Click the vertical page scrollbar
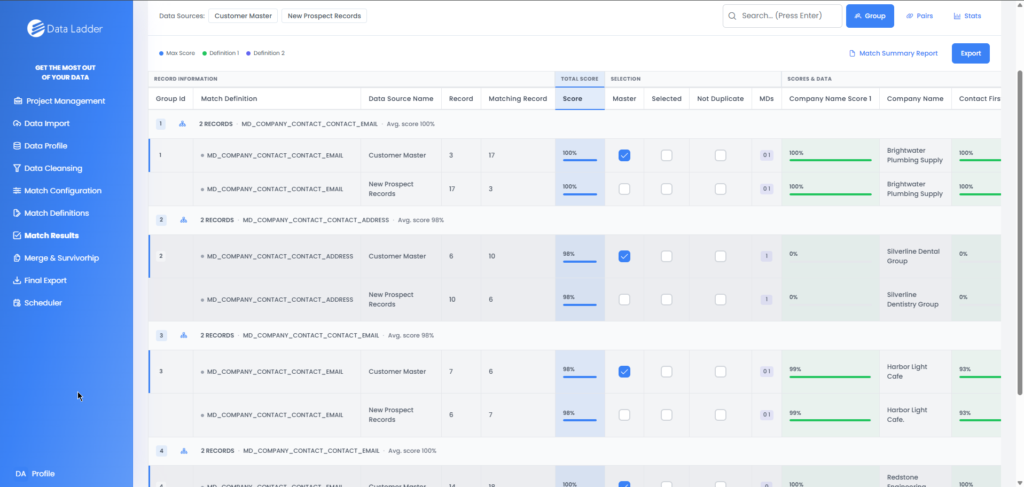The width and height of the screenshot is (1024, 487). tap(1019, 232)
